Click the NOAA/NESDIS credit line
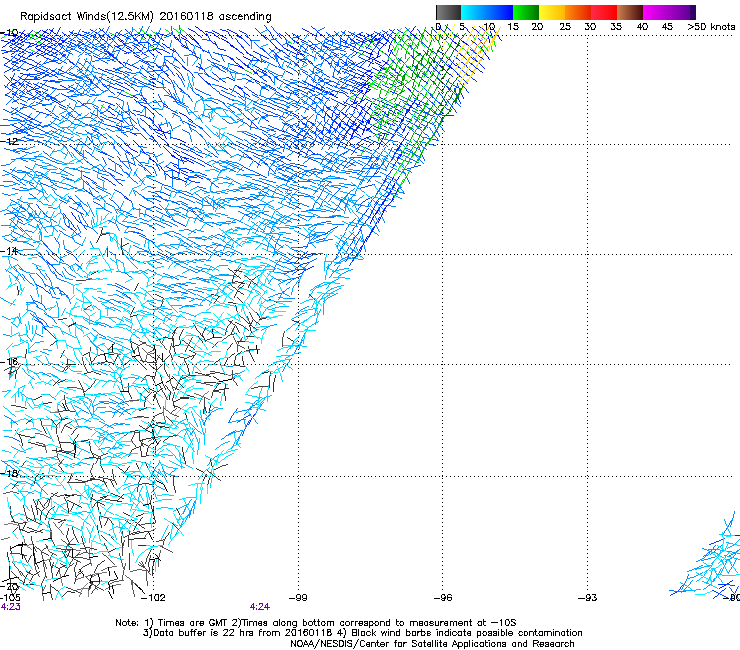 point(432,644)
